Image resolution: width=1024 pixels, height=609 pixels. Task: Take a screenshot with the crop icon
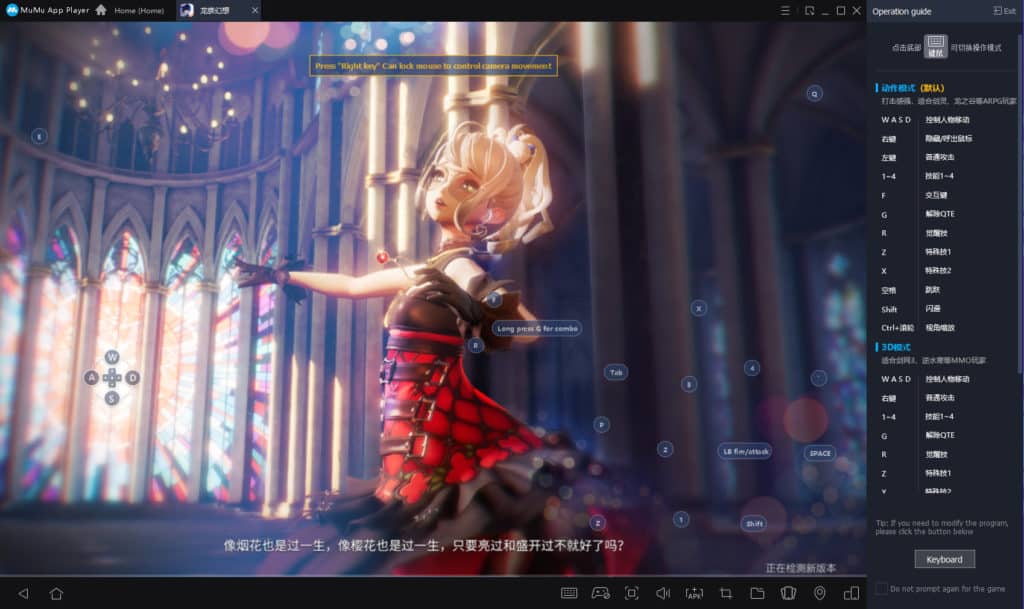[726, 593]
